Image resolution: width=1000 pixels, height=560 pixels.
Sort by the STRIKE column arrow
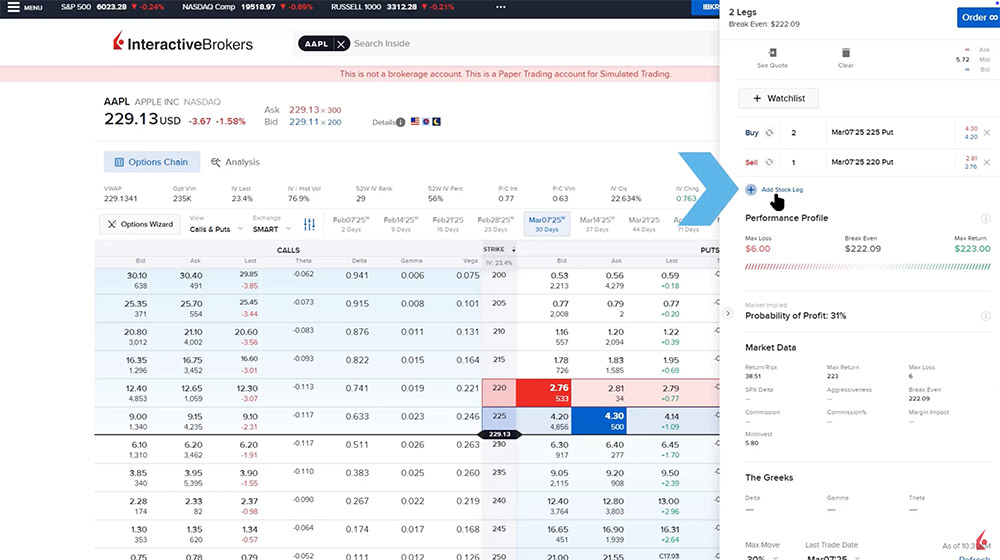[513, 249]
